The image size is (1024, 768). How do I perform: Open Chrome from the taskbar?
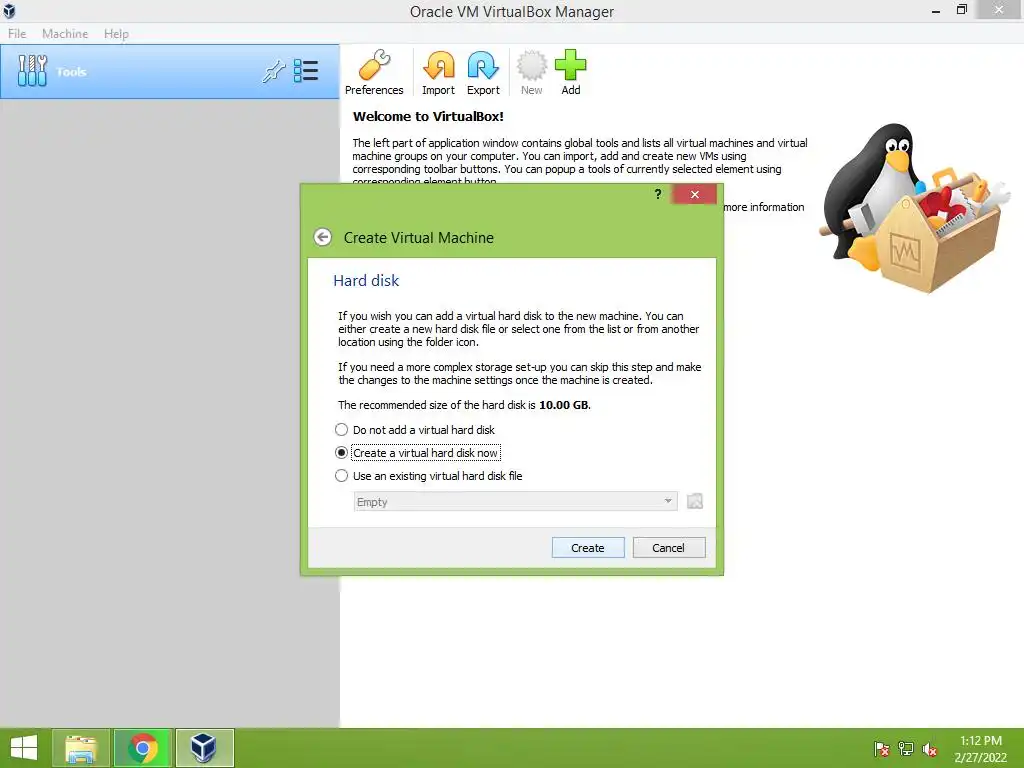click(x=142, y=748)
